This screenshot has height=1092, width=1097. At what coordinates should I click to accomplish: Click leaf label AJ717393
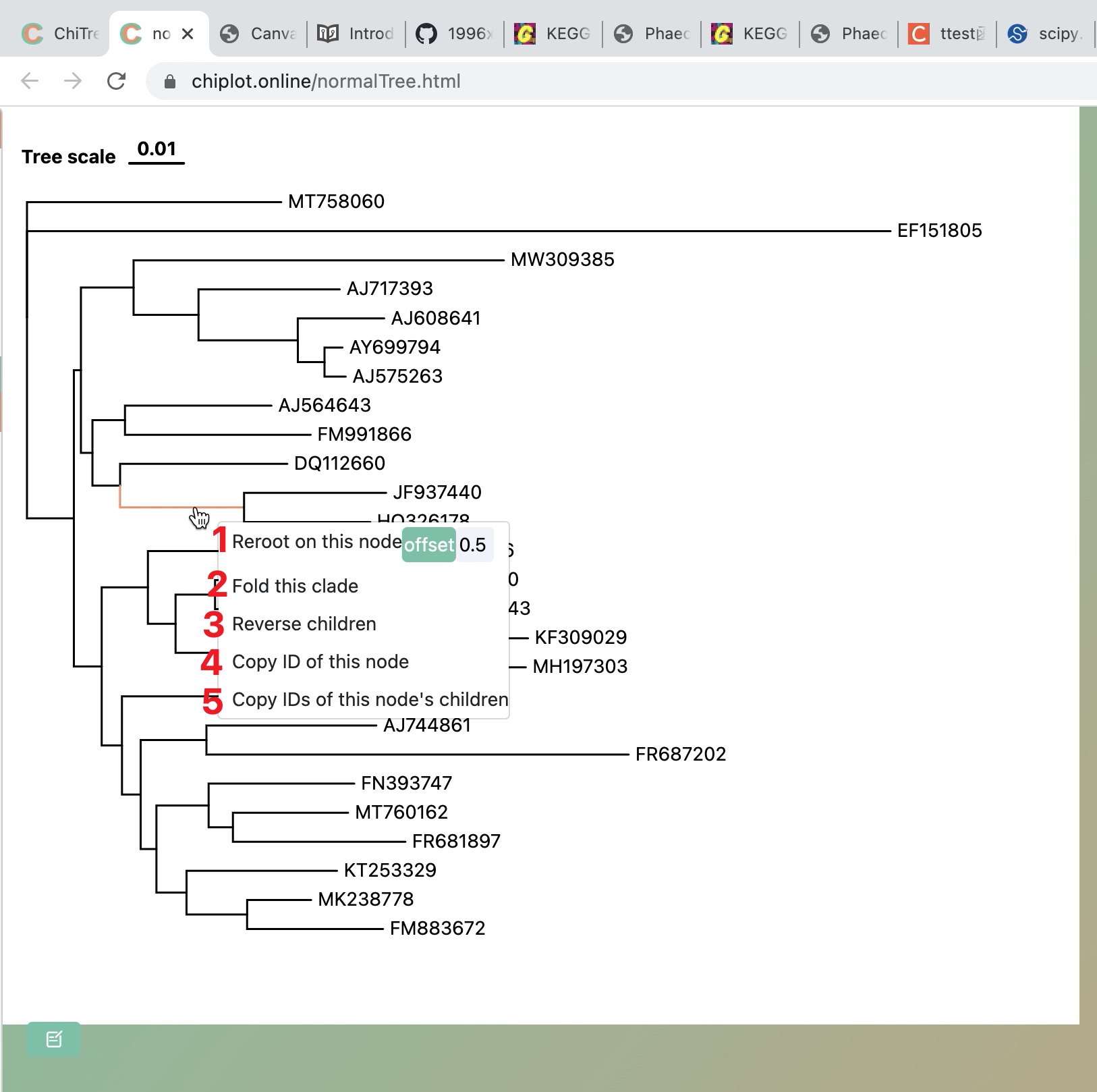[389, 288]
